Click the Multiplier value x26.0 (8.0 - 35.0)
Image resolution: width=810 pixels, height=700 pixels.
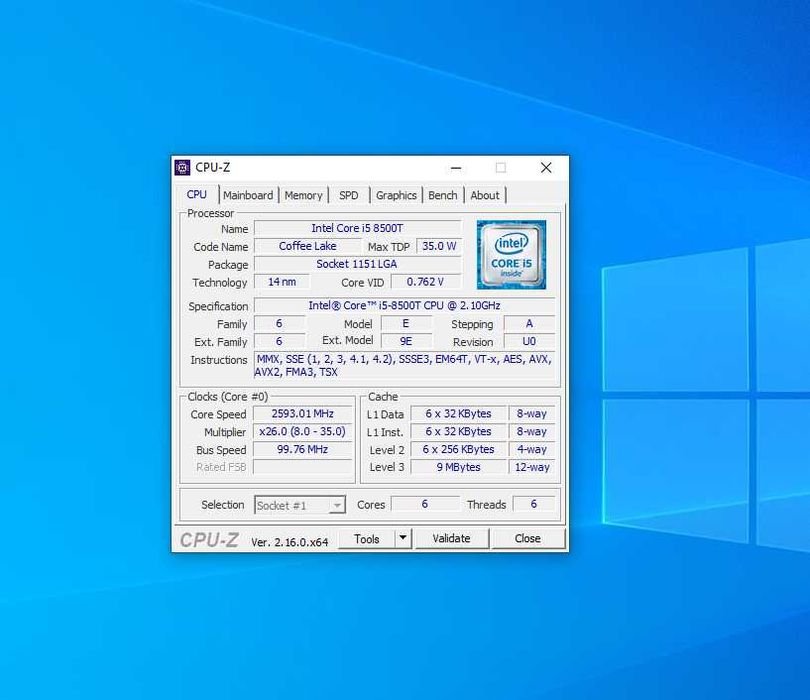303,431
